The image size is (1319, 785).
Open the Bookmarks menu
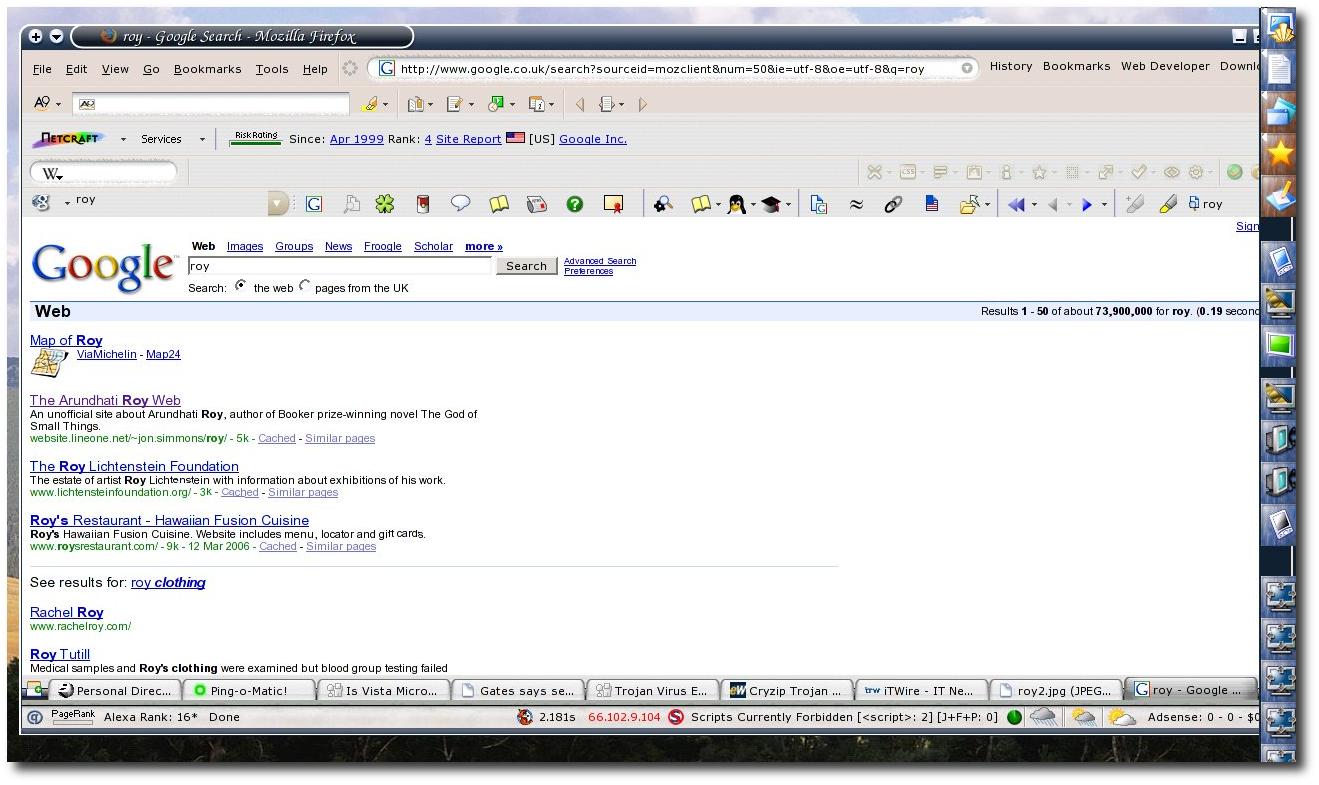[x=207, y=69]
